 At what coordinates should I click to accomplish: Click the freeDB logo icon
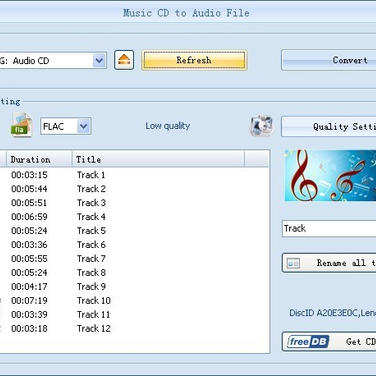[x=308, y=342]
